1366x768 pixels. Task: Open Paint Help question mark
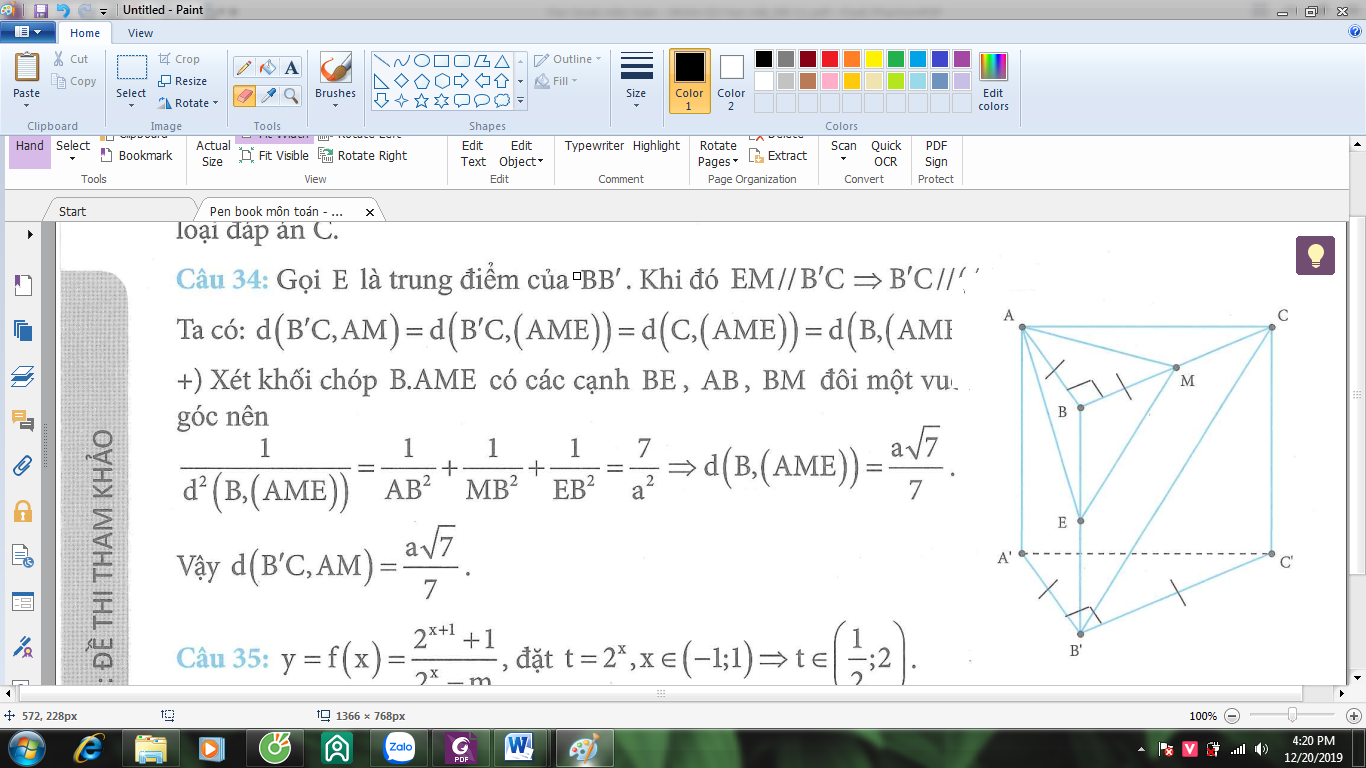1355,32
